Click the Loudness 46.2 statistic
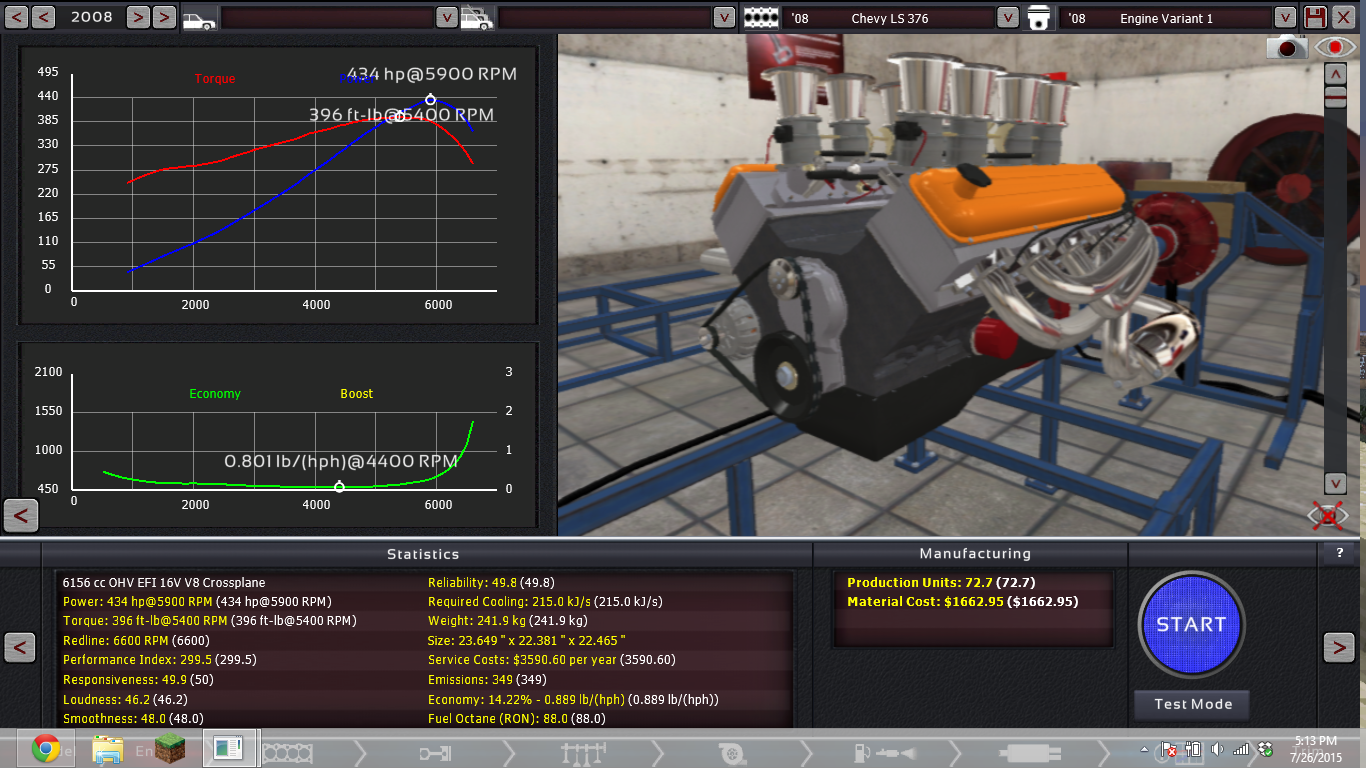The height and width of the screenshot is (768, 1366). [125, 699]
